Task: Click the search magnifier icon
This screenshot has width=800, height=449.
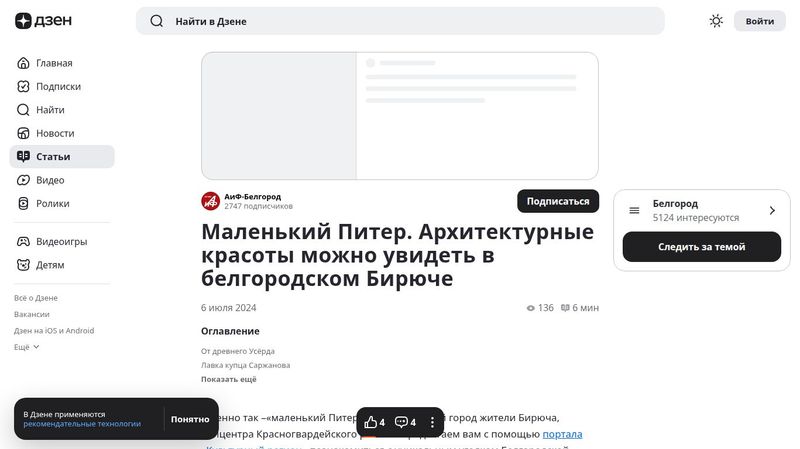Action: [157, 21]
